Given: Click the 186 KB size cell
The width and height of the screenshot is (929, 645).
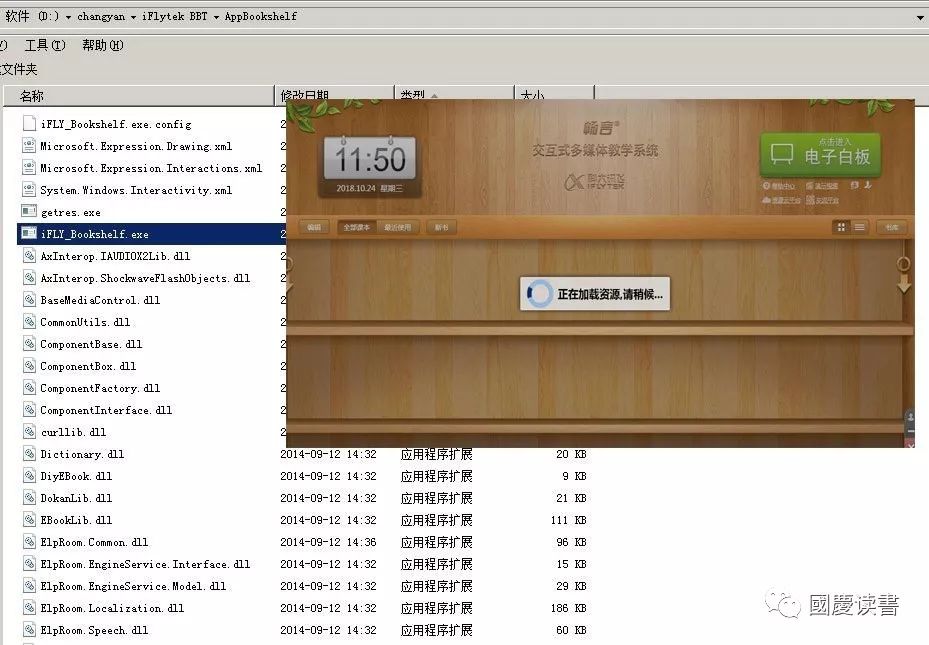Looking at the screenshot, I should point(568,608).
